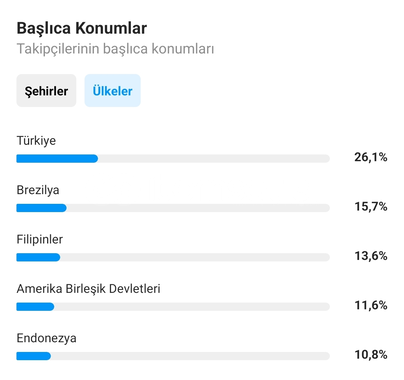Click the Amerika Birleşik Devletleri blue bar
Viewport: 404px width, 380px height.
coord(35,307)
